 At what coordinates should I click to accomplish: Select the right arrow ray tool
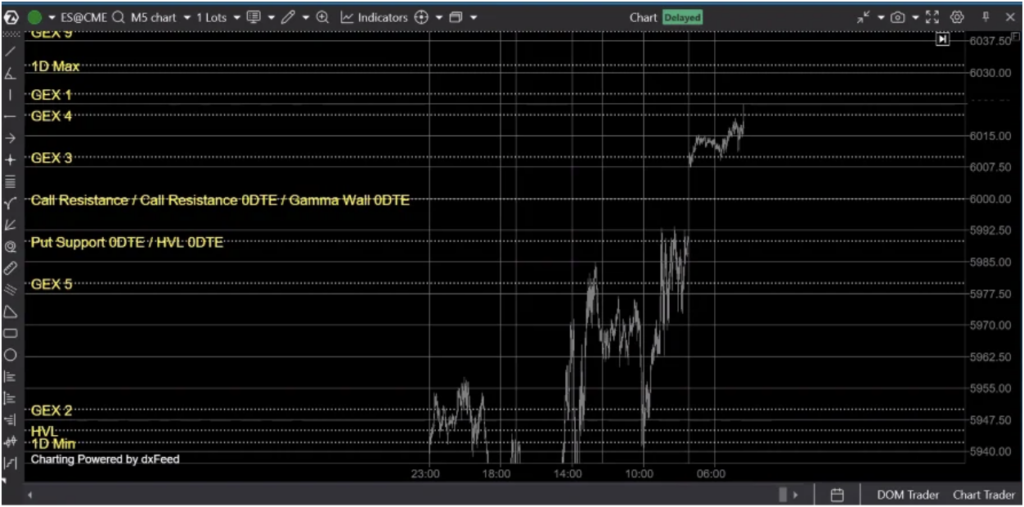point(10,138)
